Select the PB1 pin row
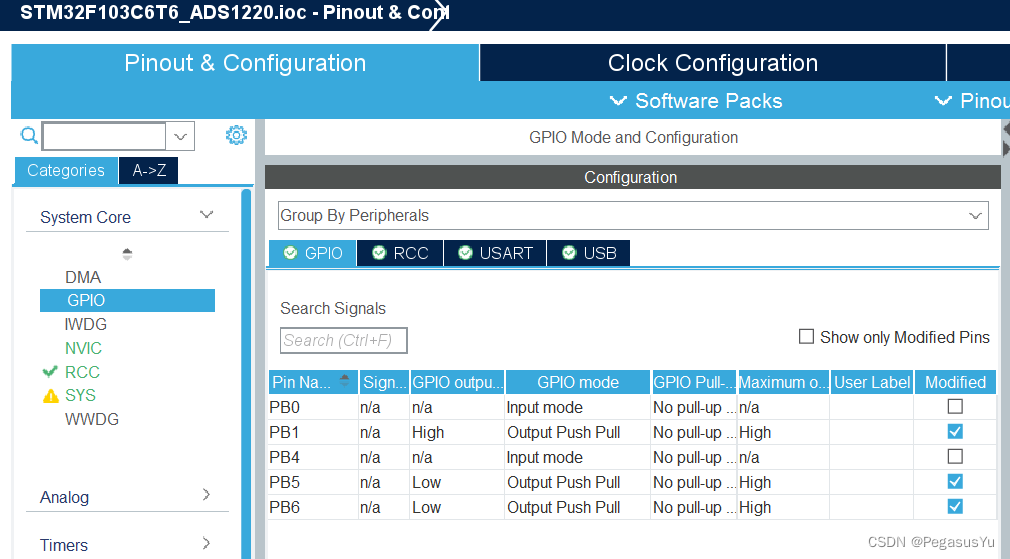 pyautogui.click(x=632, y=432)
